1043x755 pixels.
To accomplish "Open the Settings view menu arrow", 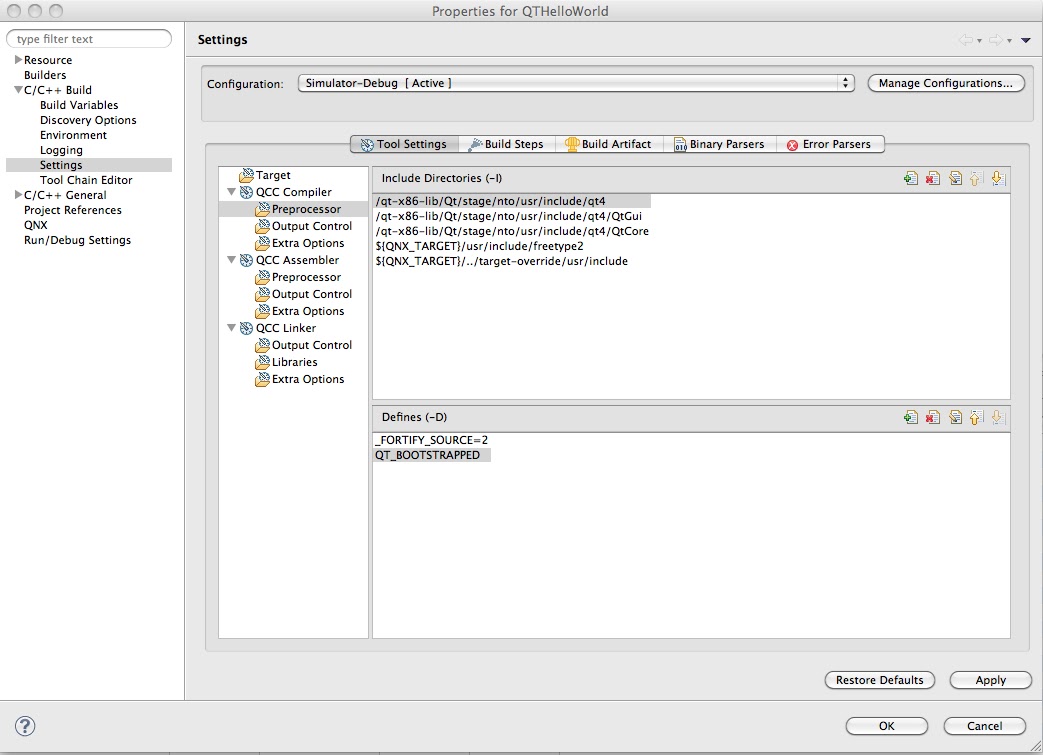I will click(x=1026, y=41).
